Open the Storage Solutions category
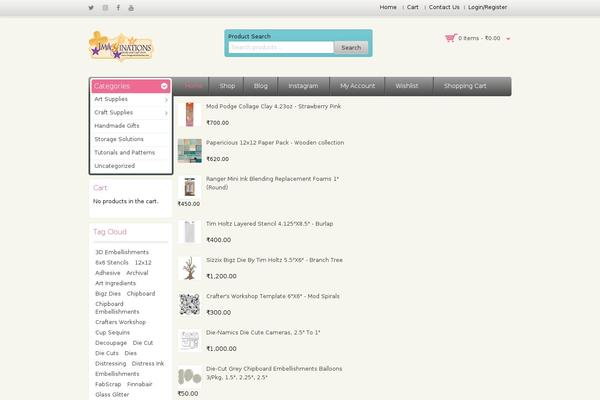 pos(119,139)
